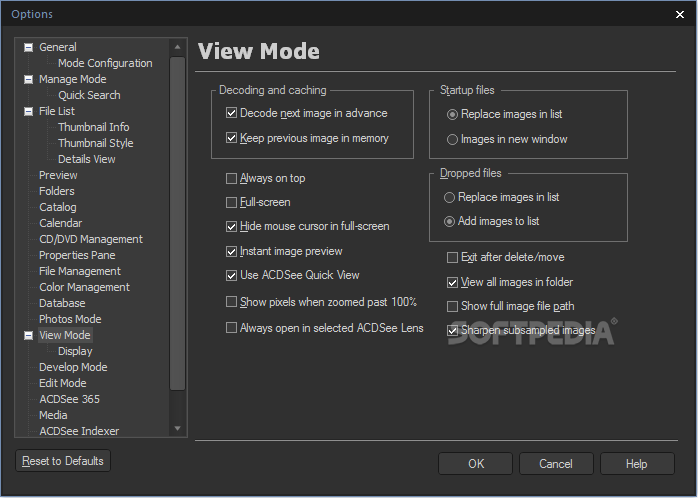Click tree scrollbar up arrow
This screenshot has height=498, width=698.
click(x=178, y=47)
